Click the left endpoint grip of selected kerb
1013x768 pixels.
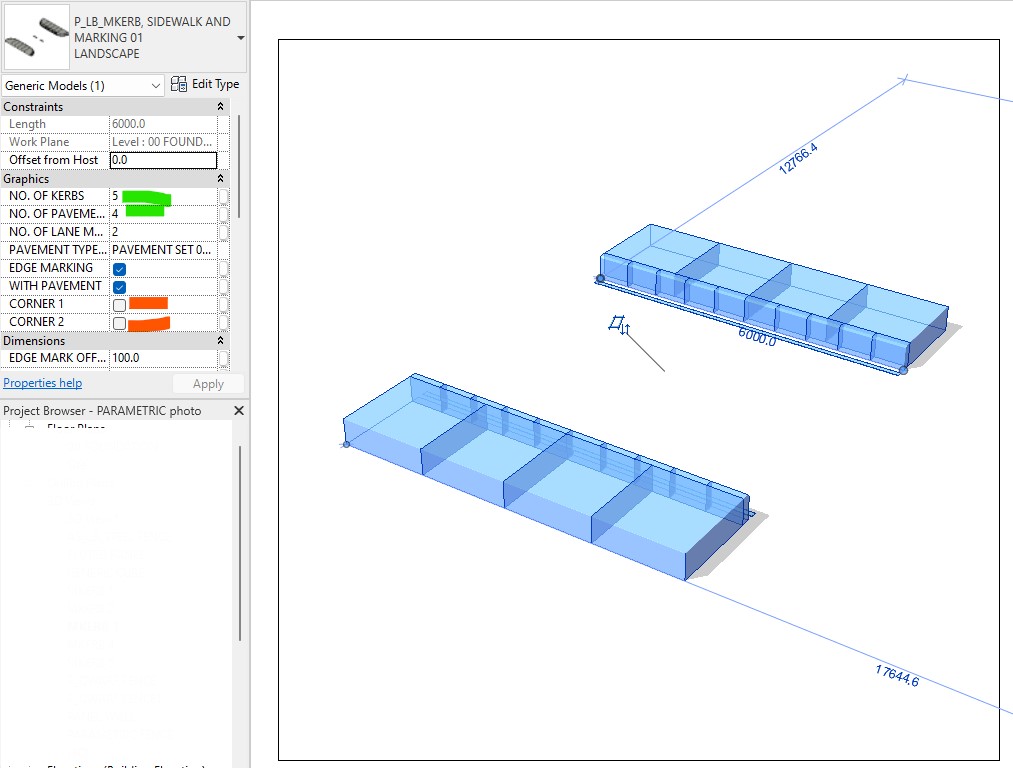600,278
